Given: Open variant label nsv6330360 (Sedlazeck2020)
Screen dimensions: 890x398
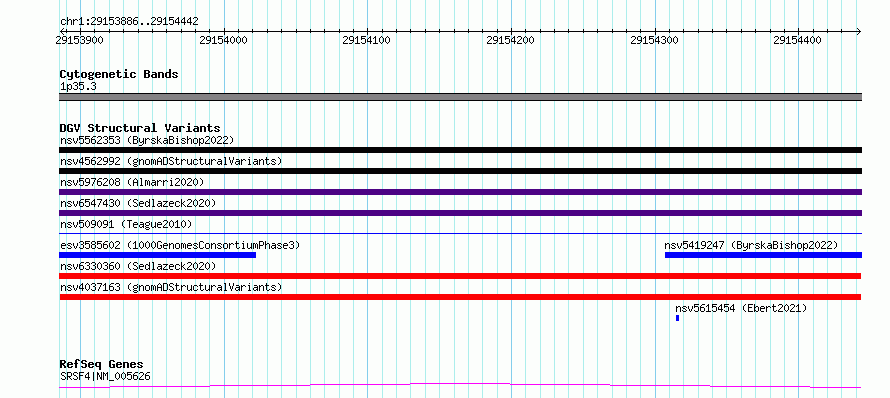Looking at the screenshot, I should pyautogui.click(x=138, y=266).
